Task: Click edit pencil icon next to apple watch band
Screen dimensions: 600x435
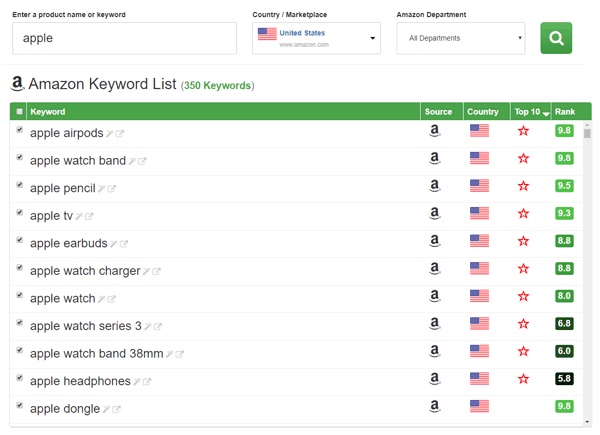Action: click(132, 161)
